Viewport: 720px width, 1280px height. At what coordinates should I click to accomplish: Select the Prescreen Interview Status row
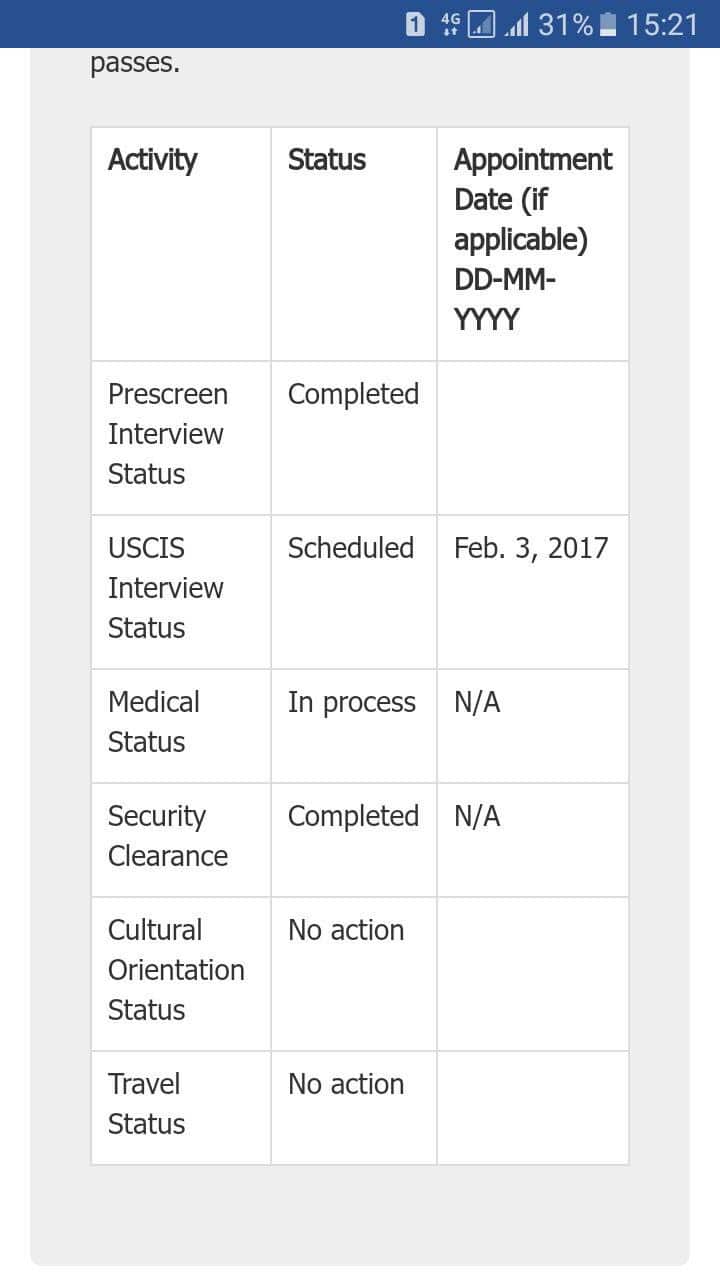168,434
